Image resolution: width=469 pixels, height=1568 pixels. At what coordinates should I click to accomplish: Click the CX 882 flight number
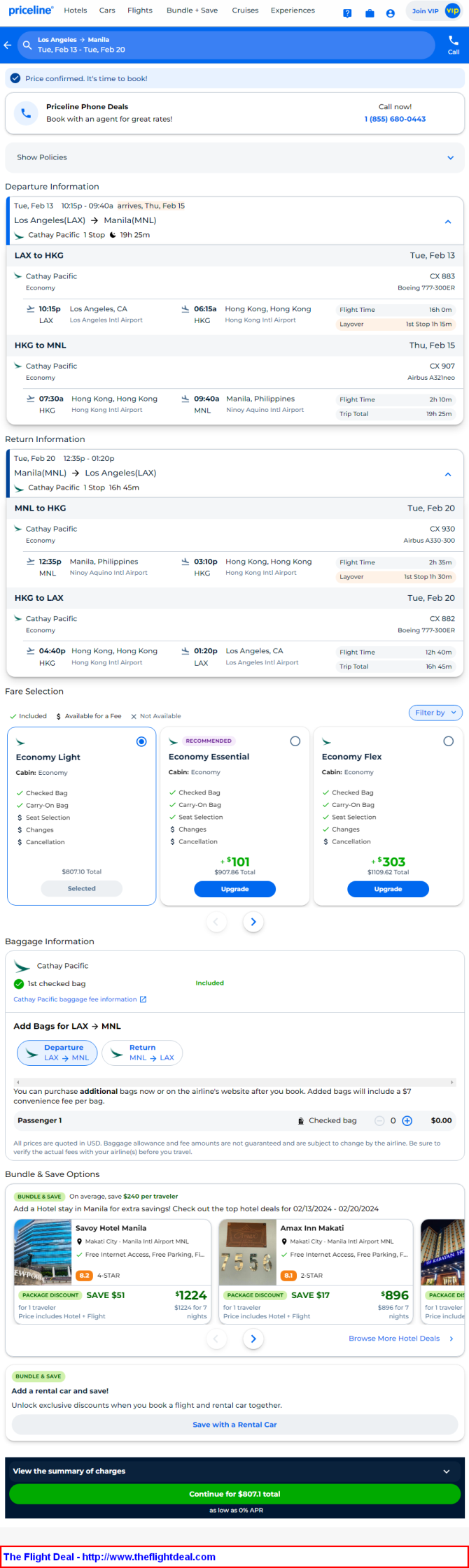pyautogui.click(x=442, y=619)
